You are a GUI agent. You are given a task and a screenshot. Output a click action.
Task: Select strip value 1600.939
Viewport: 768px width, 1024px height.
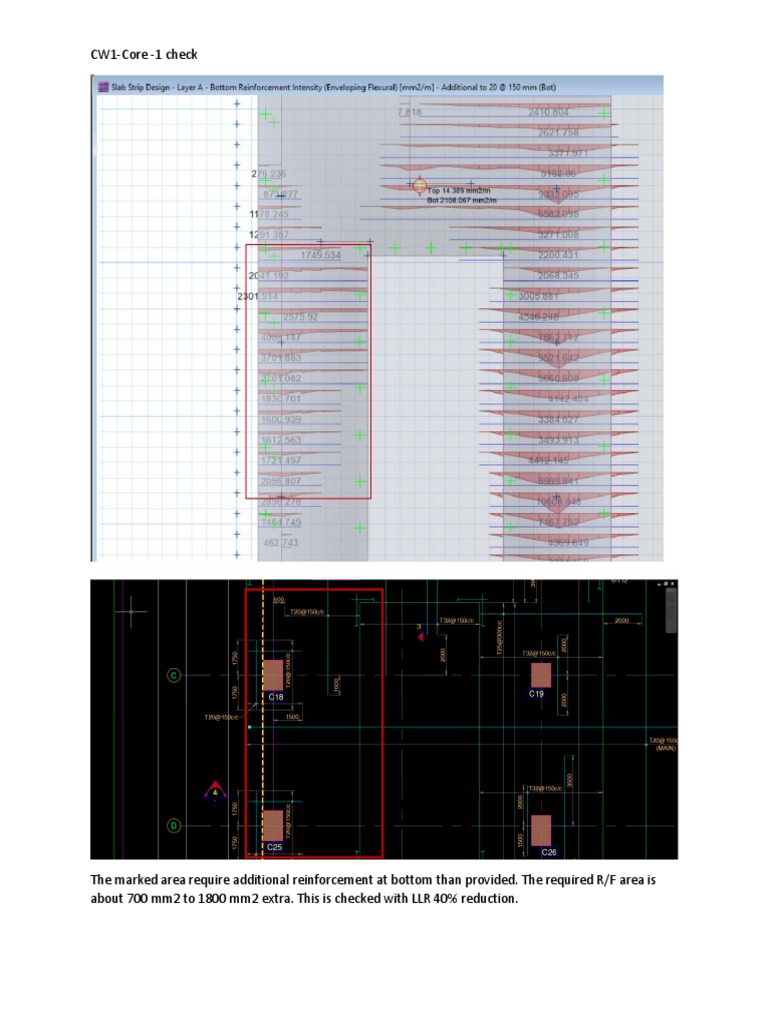tap(281, 419)
